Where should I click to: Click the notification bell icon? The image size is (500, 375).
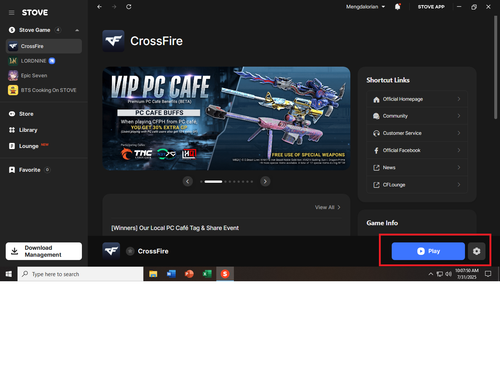point(397,7)
